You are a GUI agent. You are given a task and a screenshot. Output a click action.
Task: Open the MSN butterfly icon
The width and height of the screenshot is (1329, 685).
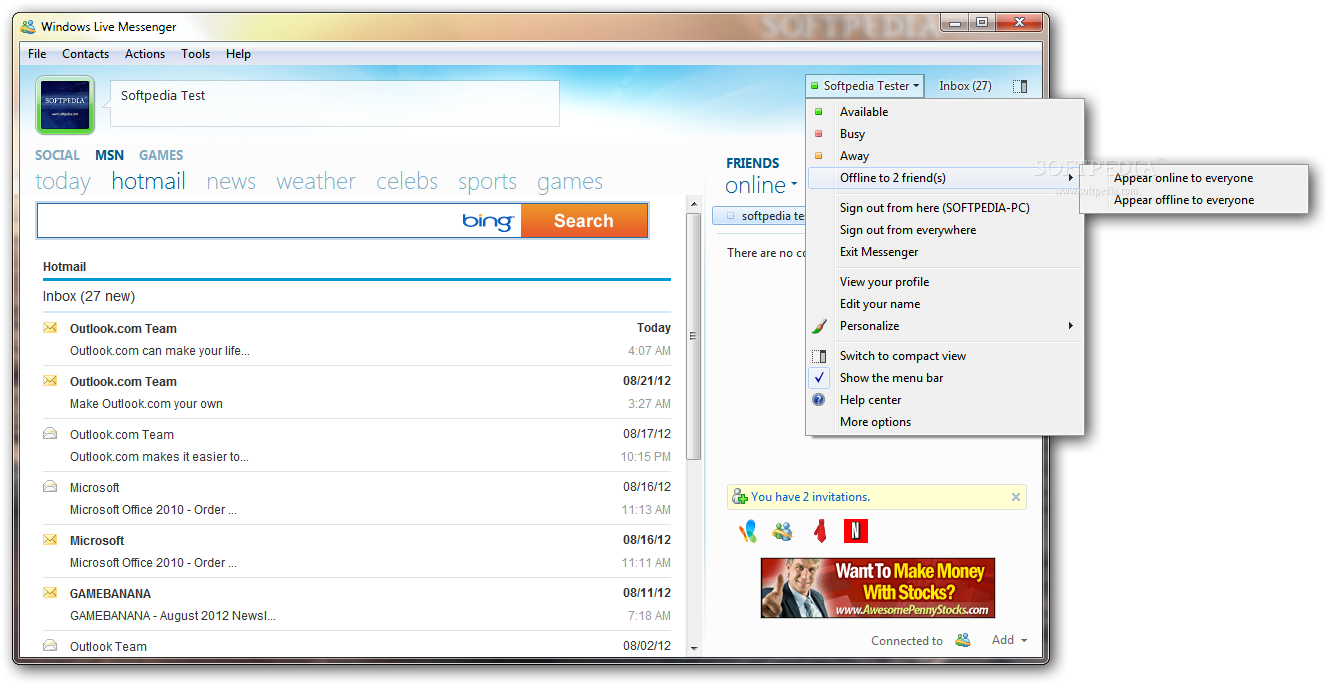tap(748, 531)
